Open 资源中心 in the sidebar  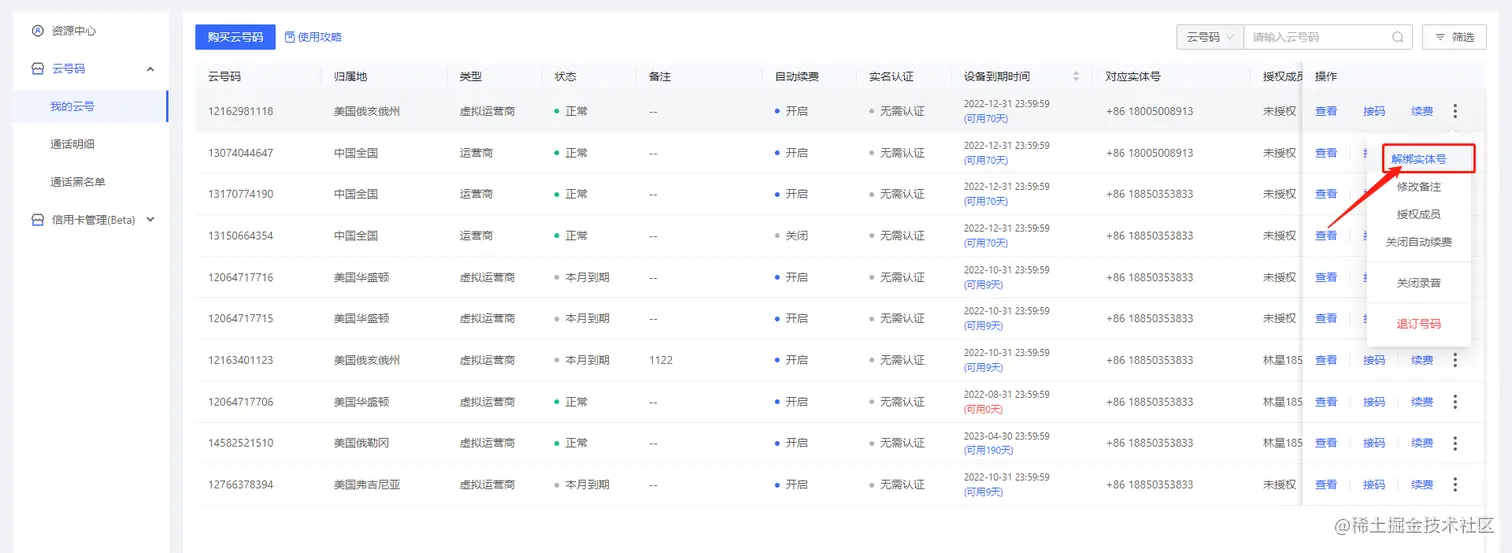coord(74,31)
